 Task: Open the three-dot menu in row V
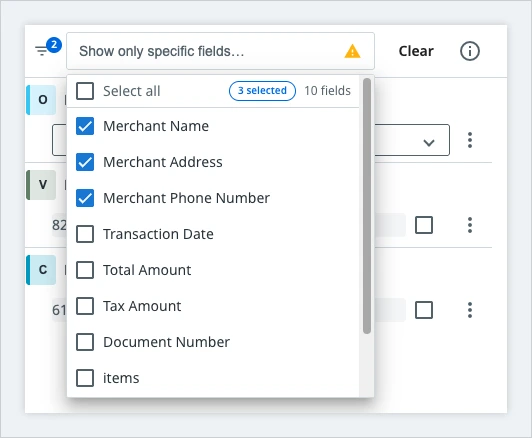tap(470, 225)
